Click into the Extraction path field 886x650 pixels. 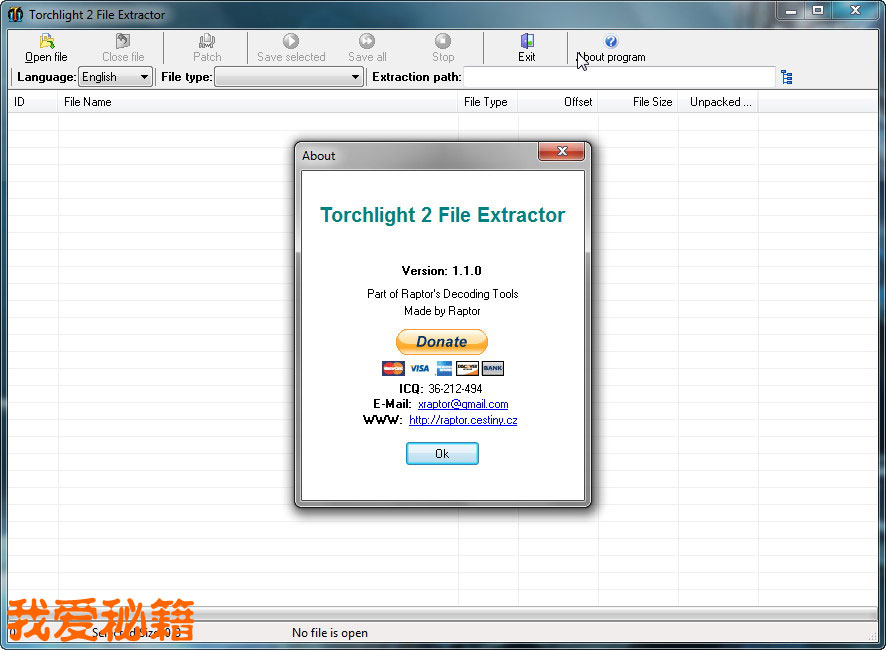pyautogui.click(x=619, y=77)
